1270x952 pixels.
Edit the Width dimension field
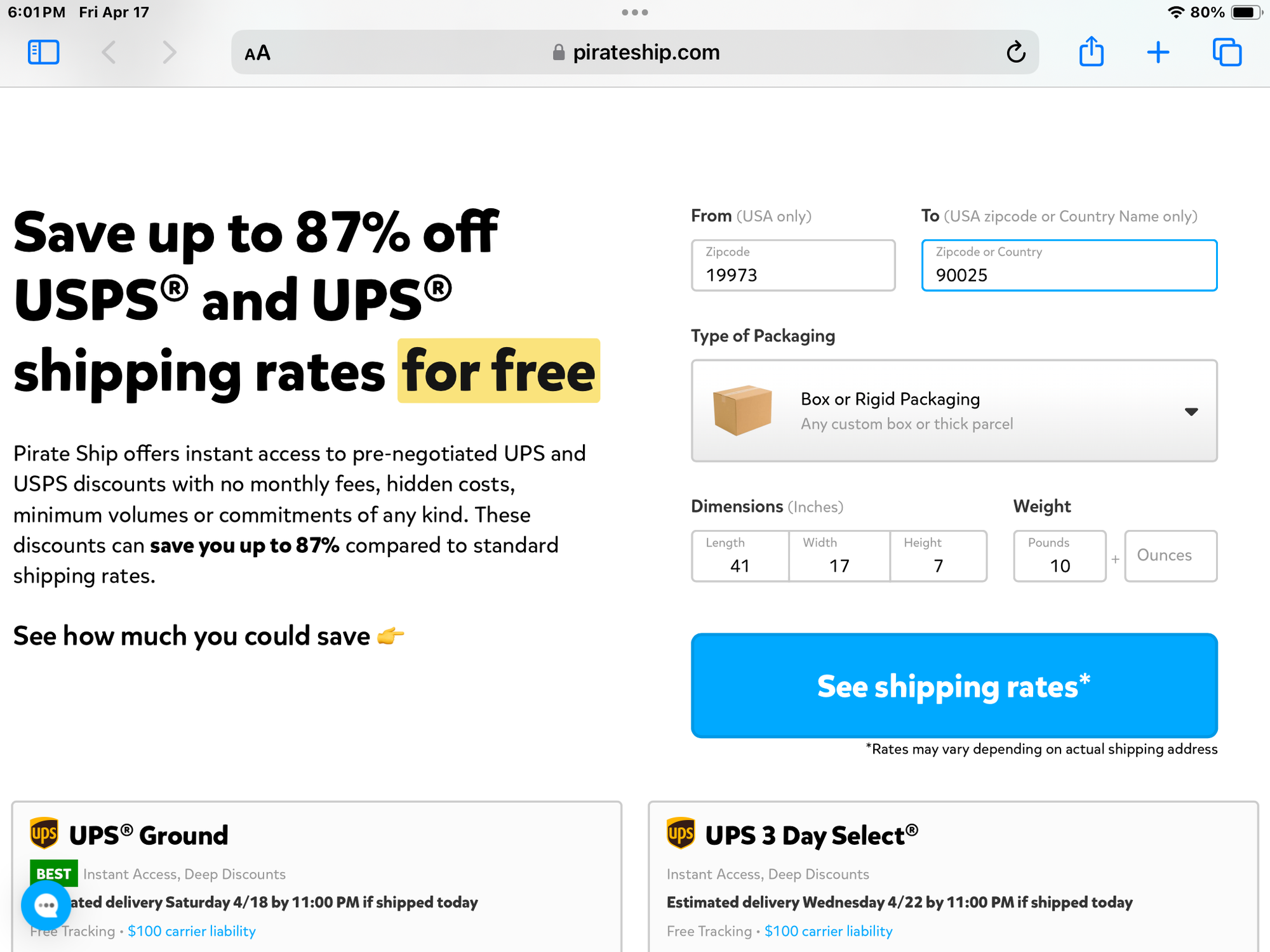click(x=839, y=557)
